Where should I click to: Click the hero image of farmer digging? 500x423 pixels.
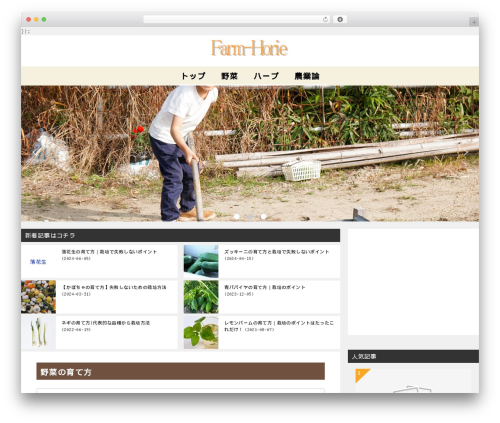click(x=250, y=153)
